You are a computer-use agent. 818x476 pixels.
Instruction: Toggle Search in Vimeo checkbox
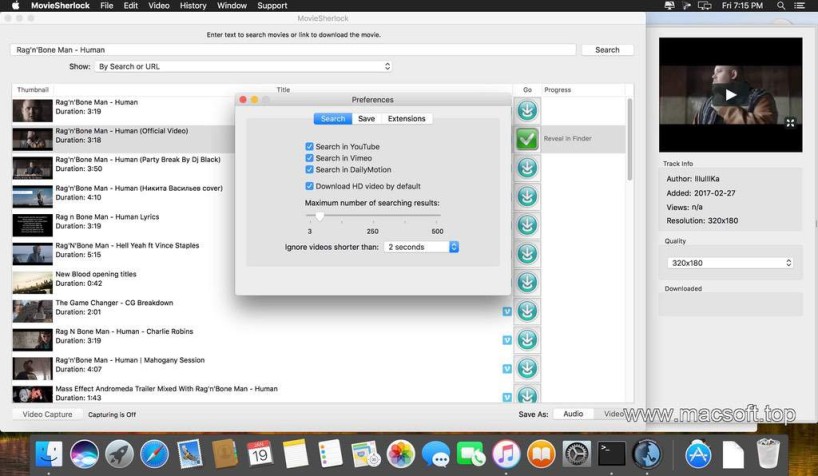pyautogui.click(x=309, y=158)
